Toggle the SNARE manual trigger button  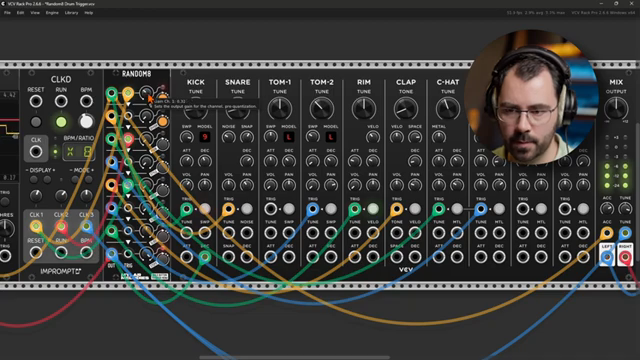[x=247, y=209]
